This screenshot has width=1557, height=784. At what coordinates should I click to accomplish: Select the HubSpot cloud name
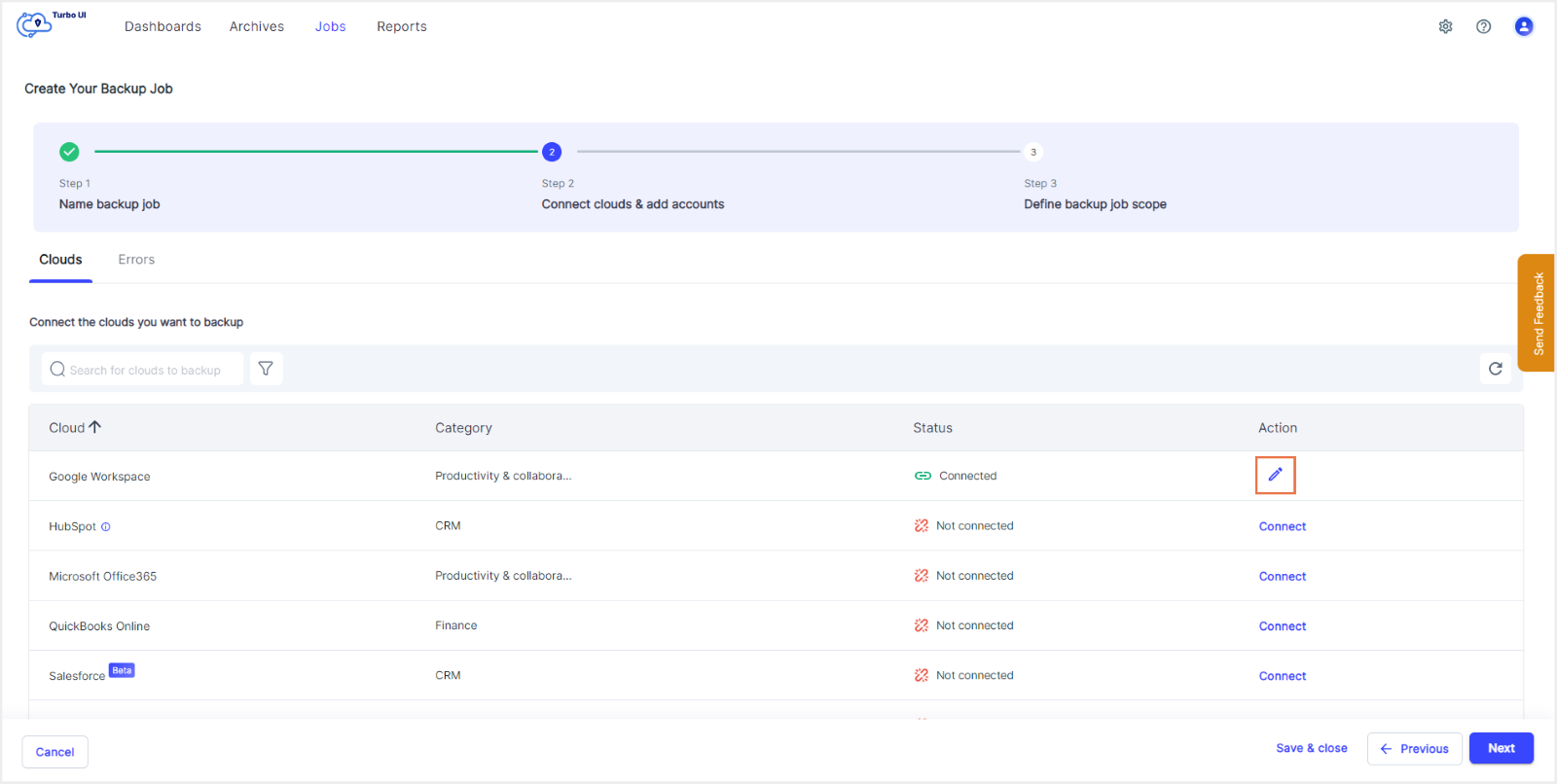(72, 526)
